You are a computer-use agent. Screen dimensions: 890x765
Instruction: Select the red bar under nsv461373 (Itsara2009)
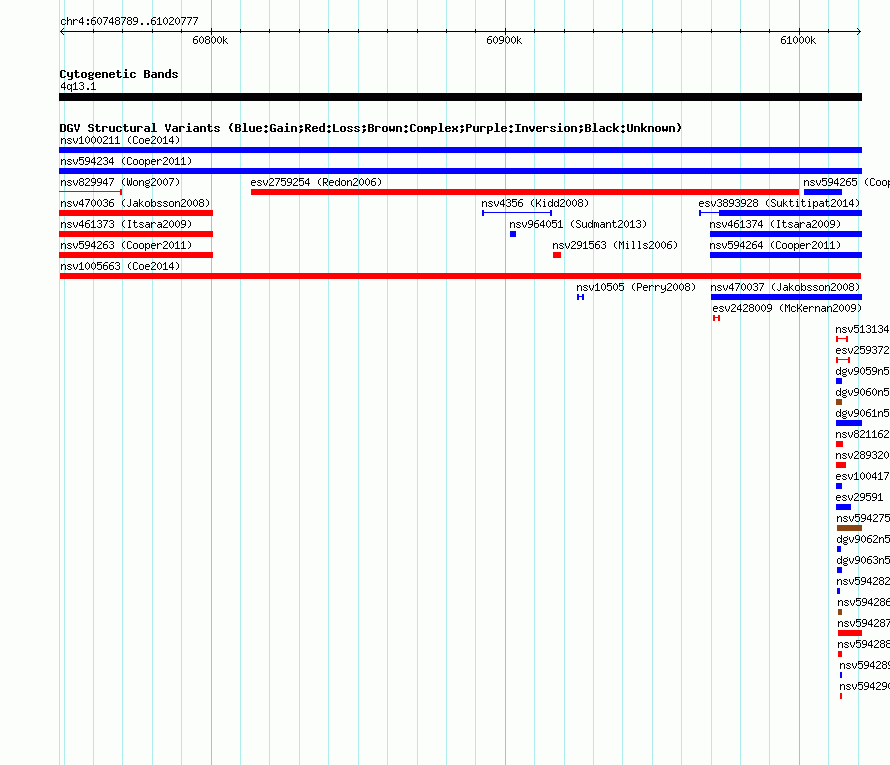point(136,234)
